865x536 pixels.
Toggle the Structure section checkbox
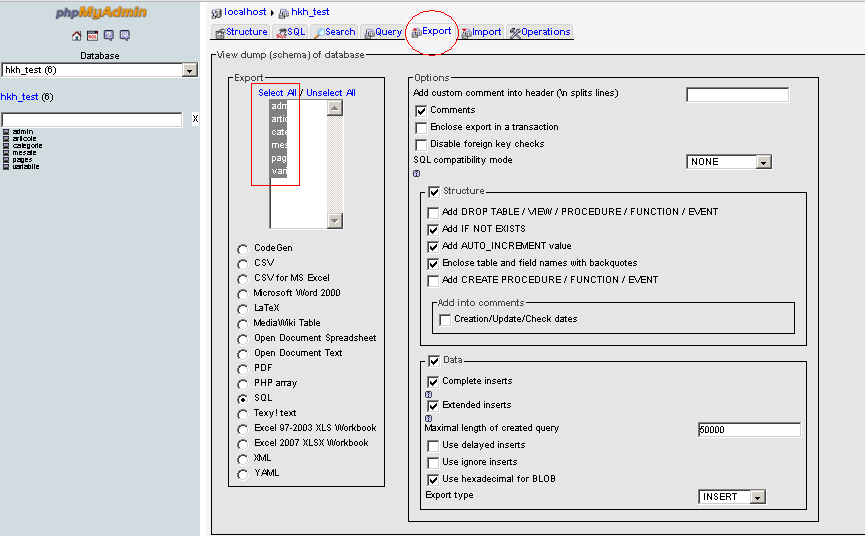pos(434,192)
